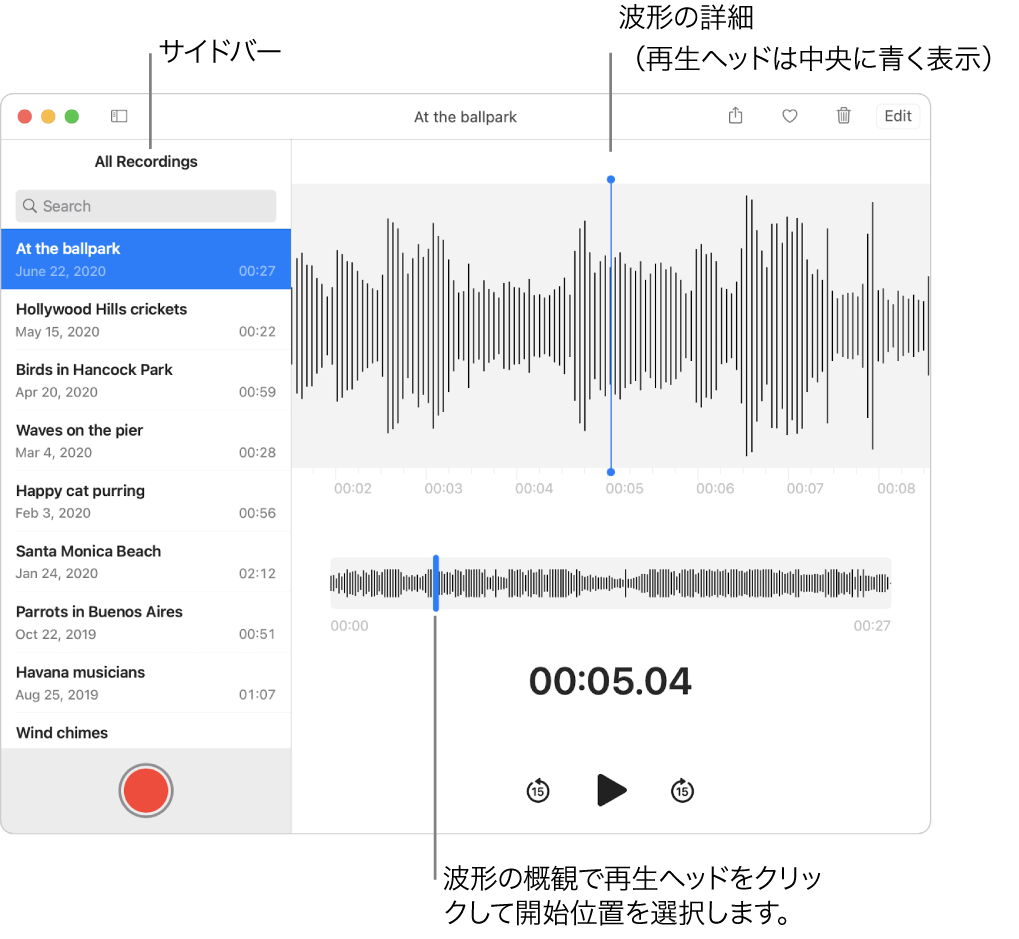Toggle the sidebar visibility icon
1019x939 pixels.
coord(119,116)
